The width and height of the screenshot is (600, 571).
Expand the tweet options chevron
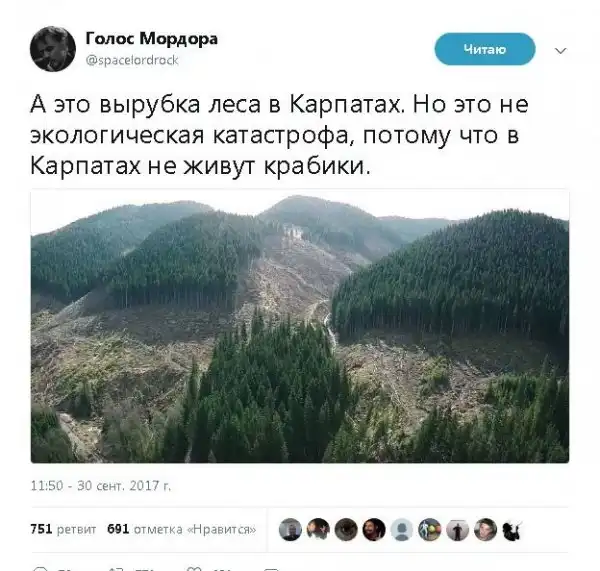pyautogui.click(x=560, y=51)
